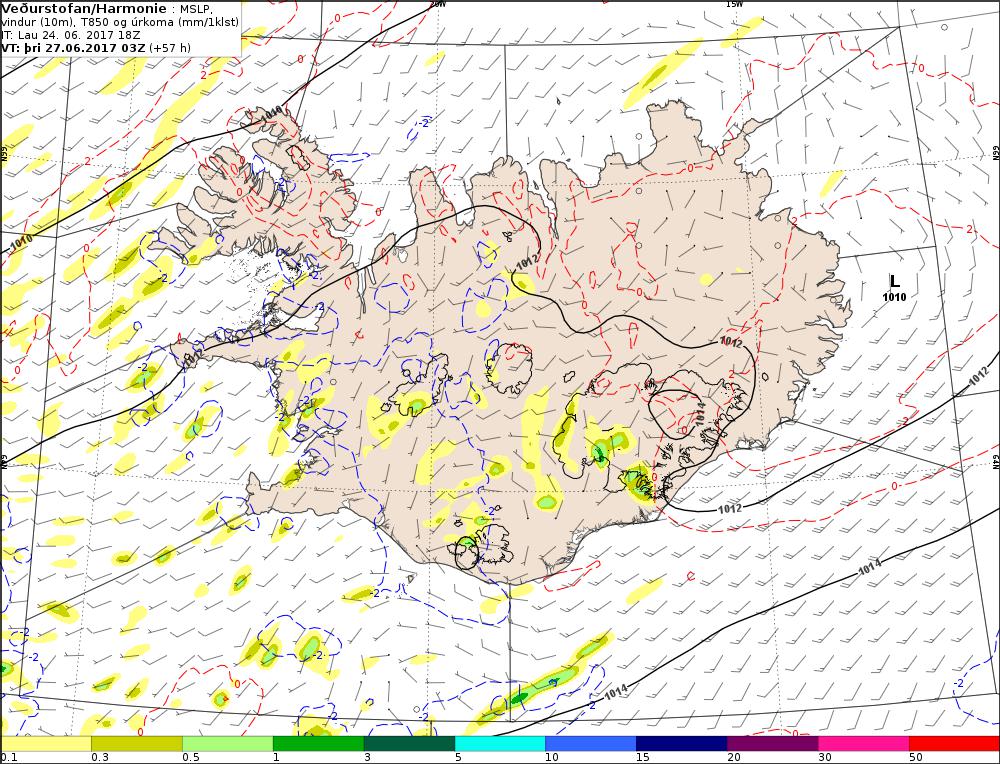Select the legend value '10'
1000x764 pixels.
pyautogui.click(x=552, y=758)
